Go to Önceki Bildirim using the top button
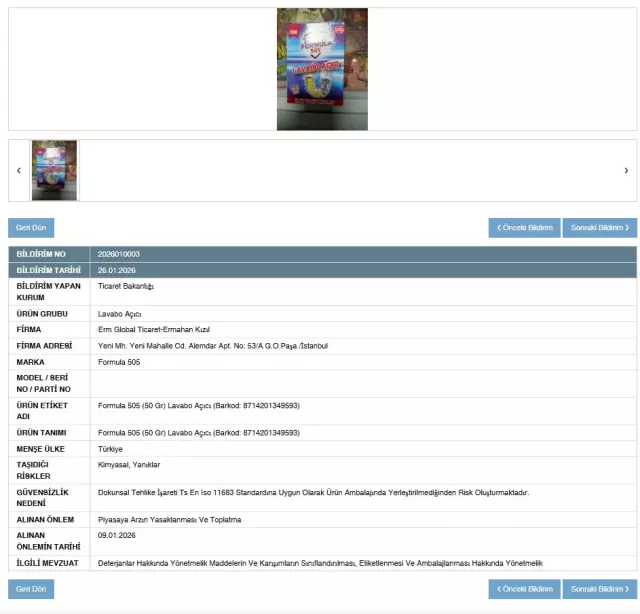The image size is (640, 614). pos(524,228)
